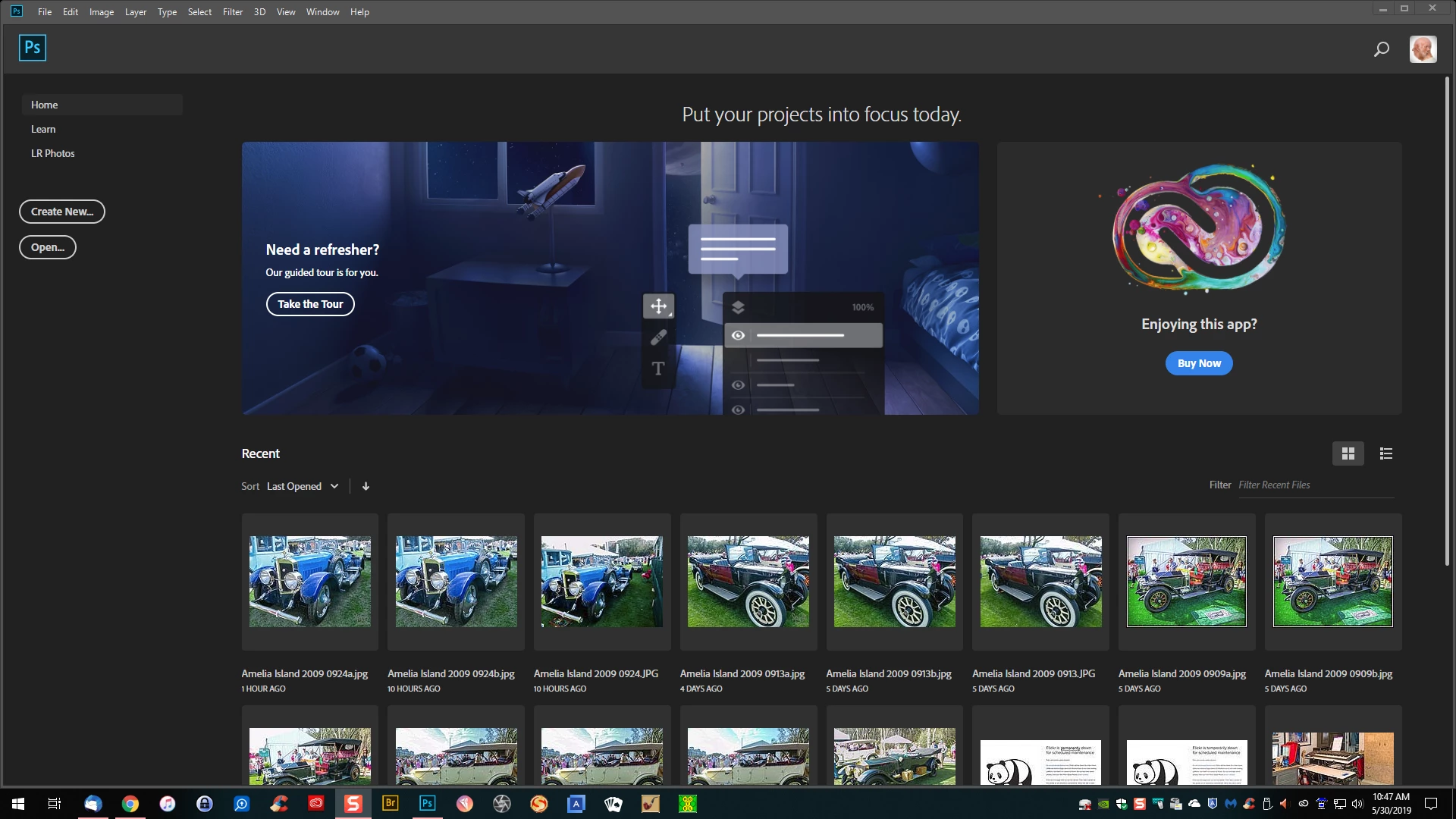Click the Open button
The width and height of the screenshot is (1456, 819).
(x=48, y=247)
